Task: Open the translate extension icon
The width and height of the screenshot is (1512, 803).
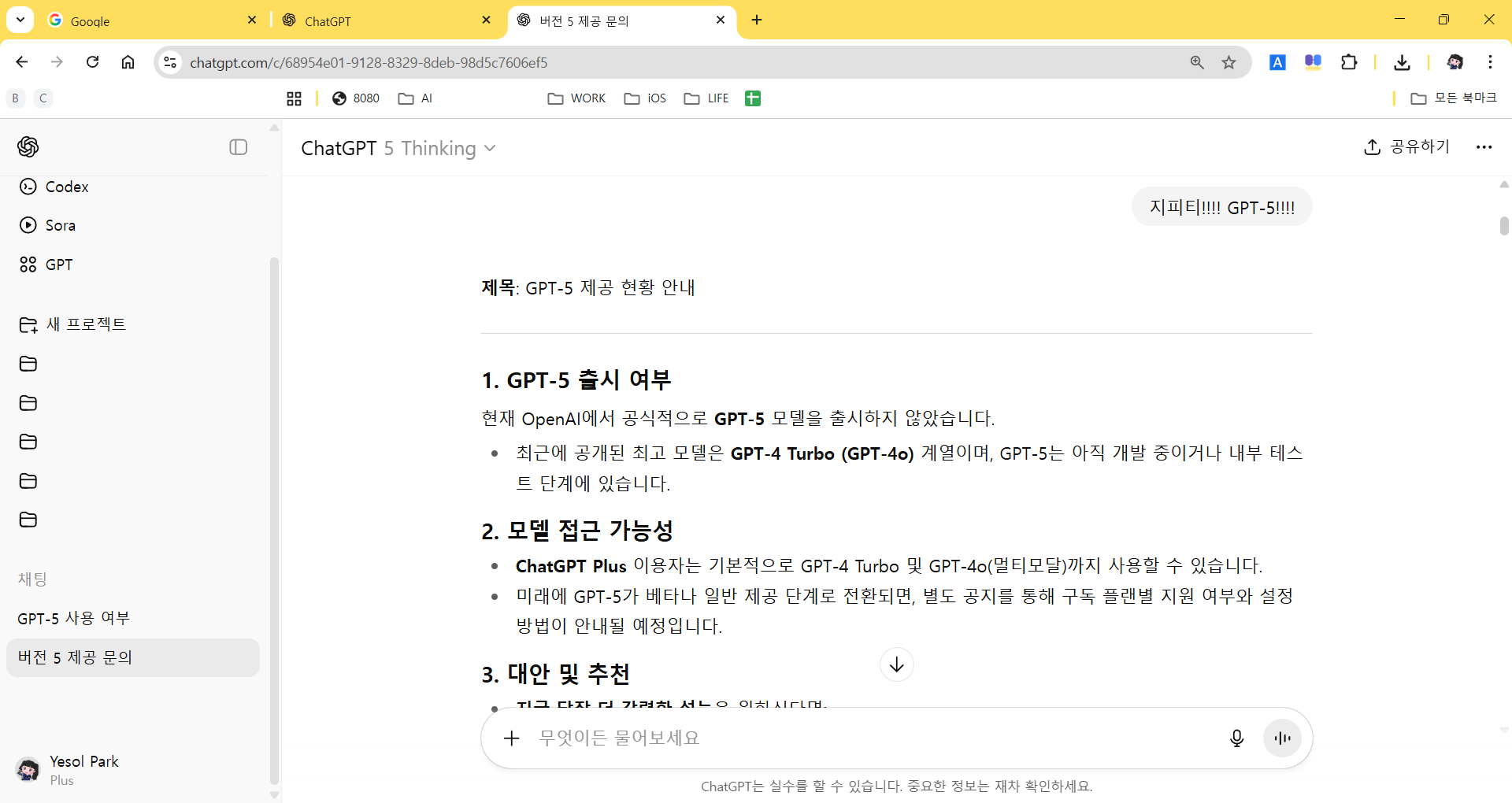Action: point(1277,62)
